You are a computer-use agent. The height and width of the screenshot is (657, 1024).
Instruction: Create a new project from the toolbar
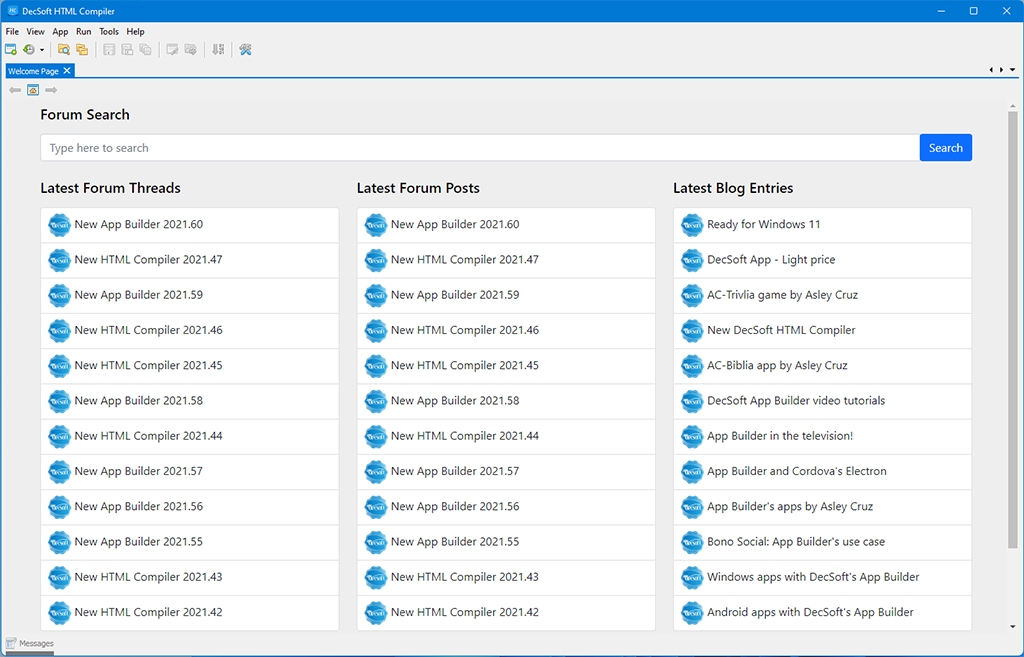point(10,49)
